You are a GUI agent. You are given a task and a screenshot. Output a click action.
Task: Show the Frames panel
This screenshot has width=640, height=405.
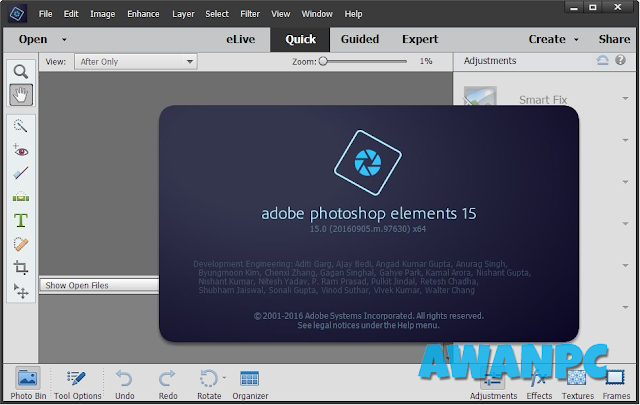tap(616, 385)
